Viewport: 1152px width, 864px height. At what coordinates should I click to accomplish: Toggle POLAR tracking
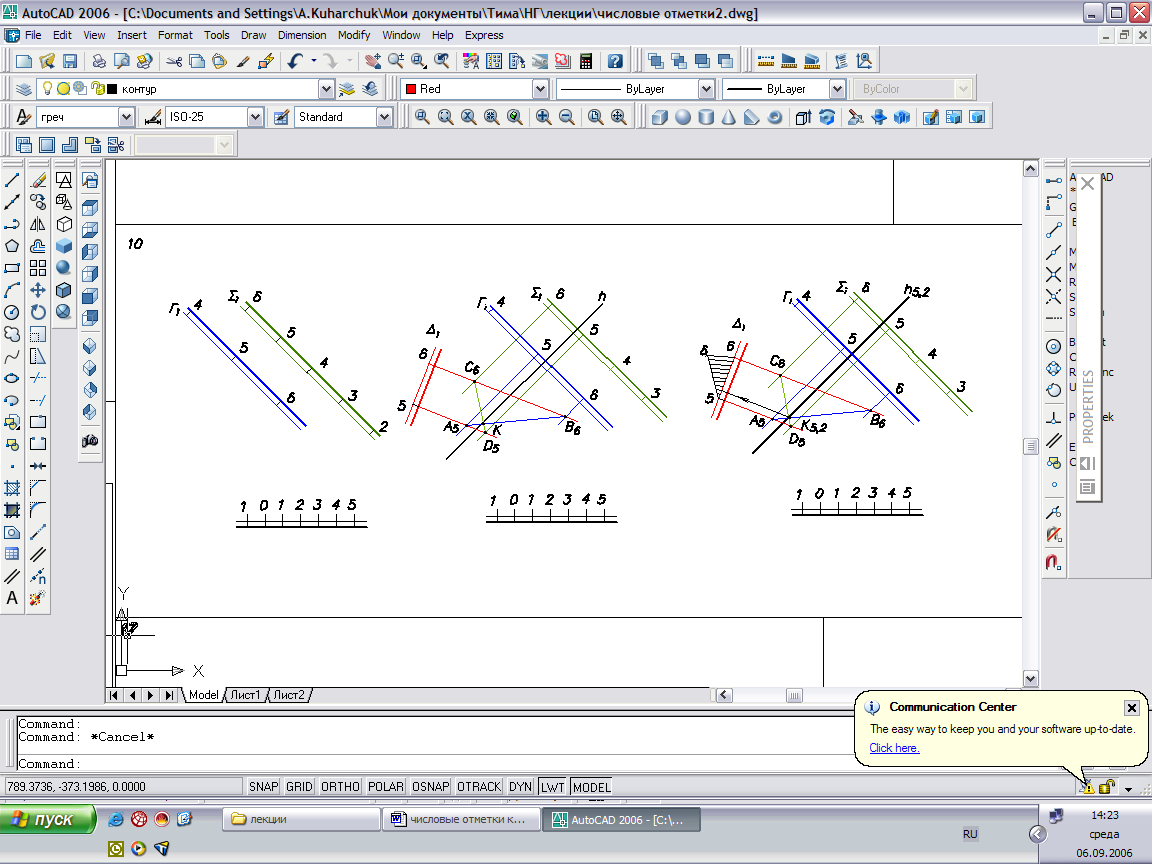tap(386, 787)
